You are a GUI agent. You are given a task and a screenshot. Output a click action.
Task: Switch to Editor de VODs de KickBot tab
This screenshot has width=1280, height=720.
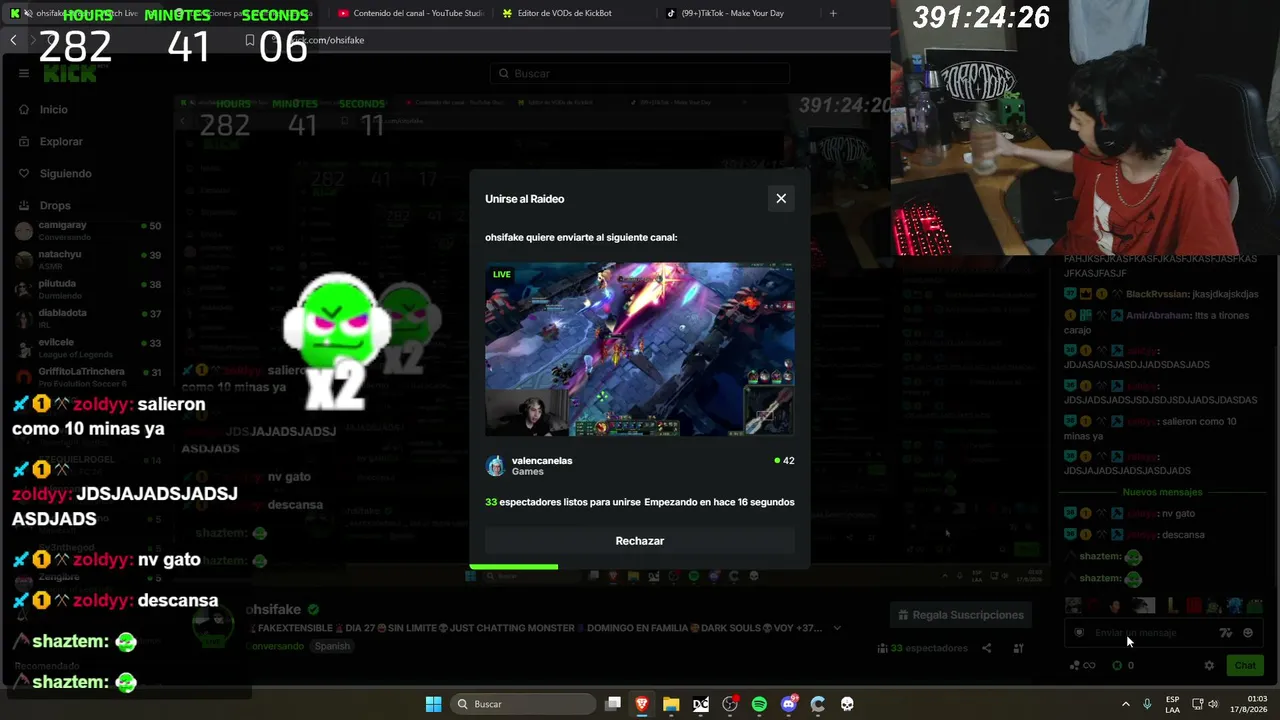coord(575,13)
